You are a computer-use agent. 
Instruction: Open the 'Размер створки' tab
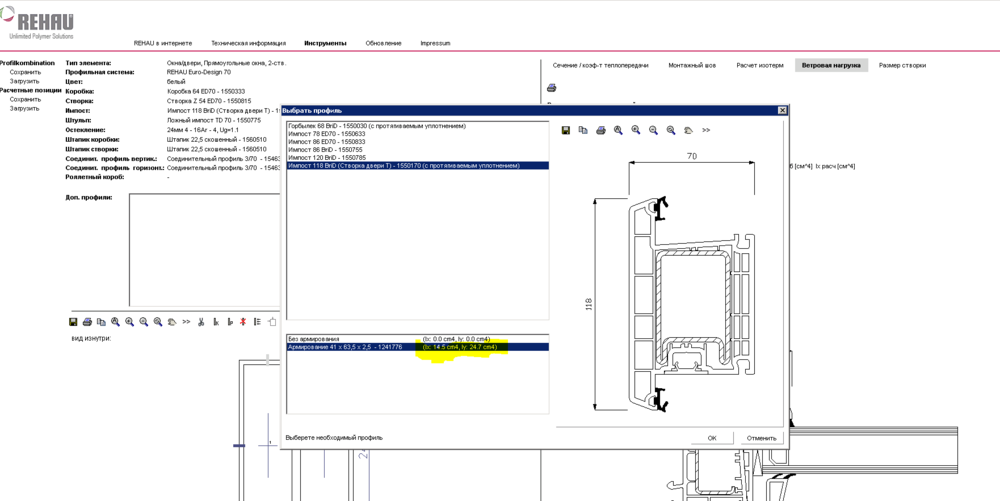[x=902, y=65]
